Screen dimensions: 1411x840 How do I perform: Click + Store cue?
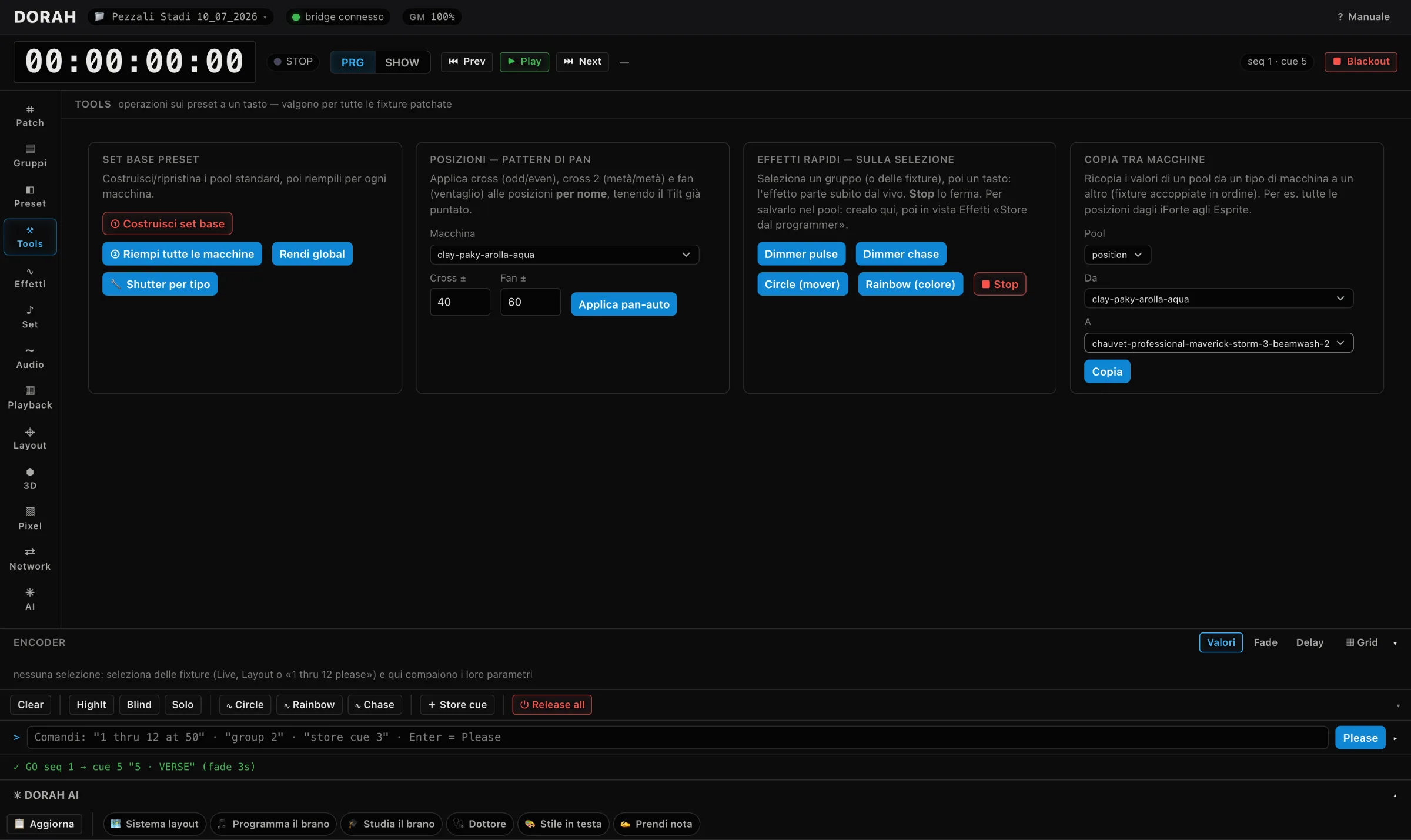(457, 705)
